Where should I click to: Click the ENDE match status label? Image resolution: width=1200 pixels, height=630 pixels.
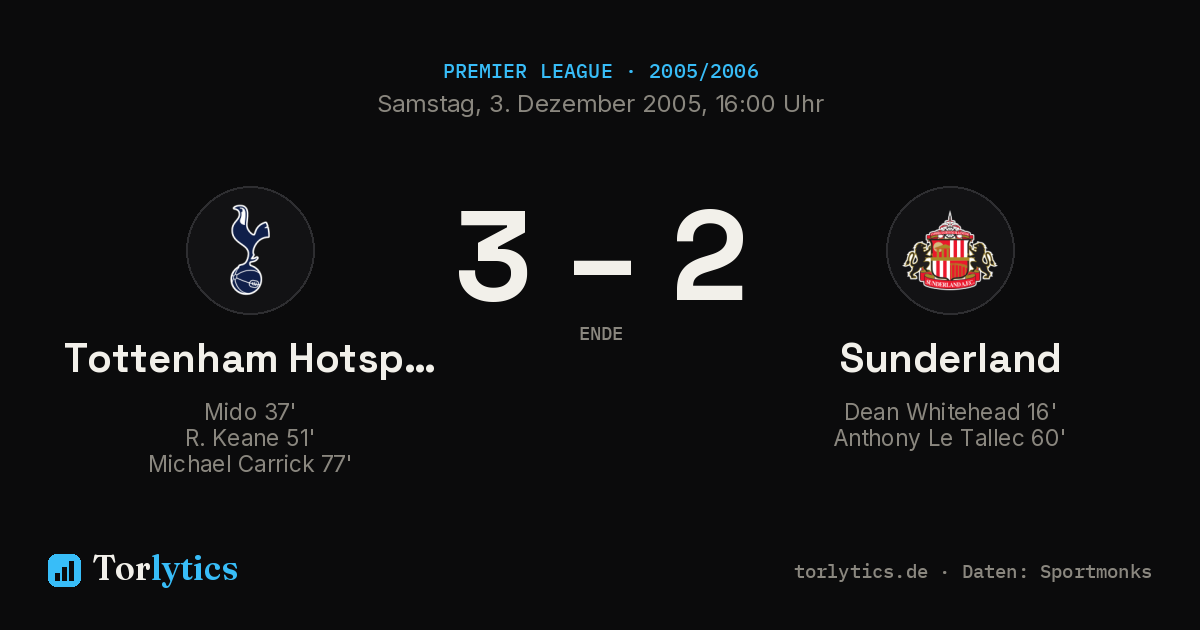coord(601,334)
